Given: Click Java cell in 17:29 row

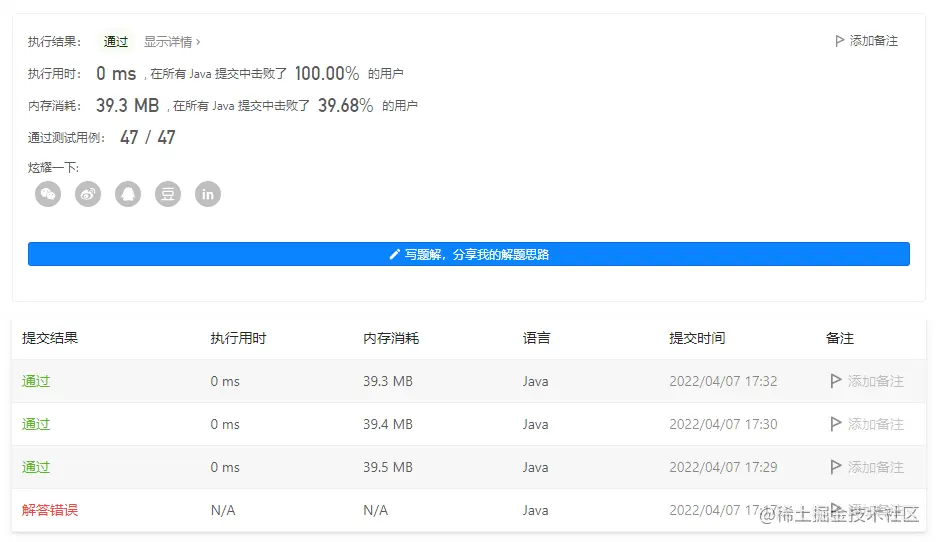Looking at the screenshot, I should [x=535, y=467].
